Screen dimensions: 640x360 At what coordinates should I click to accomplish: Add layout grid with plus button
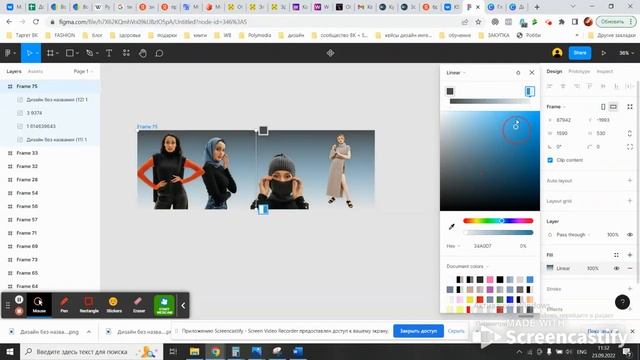click(630, 201)
